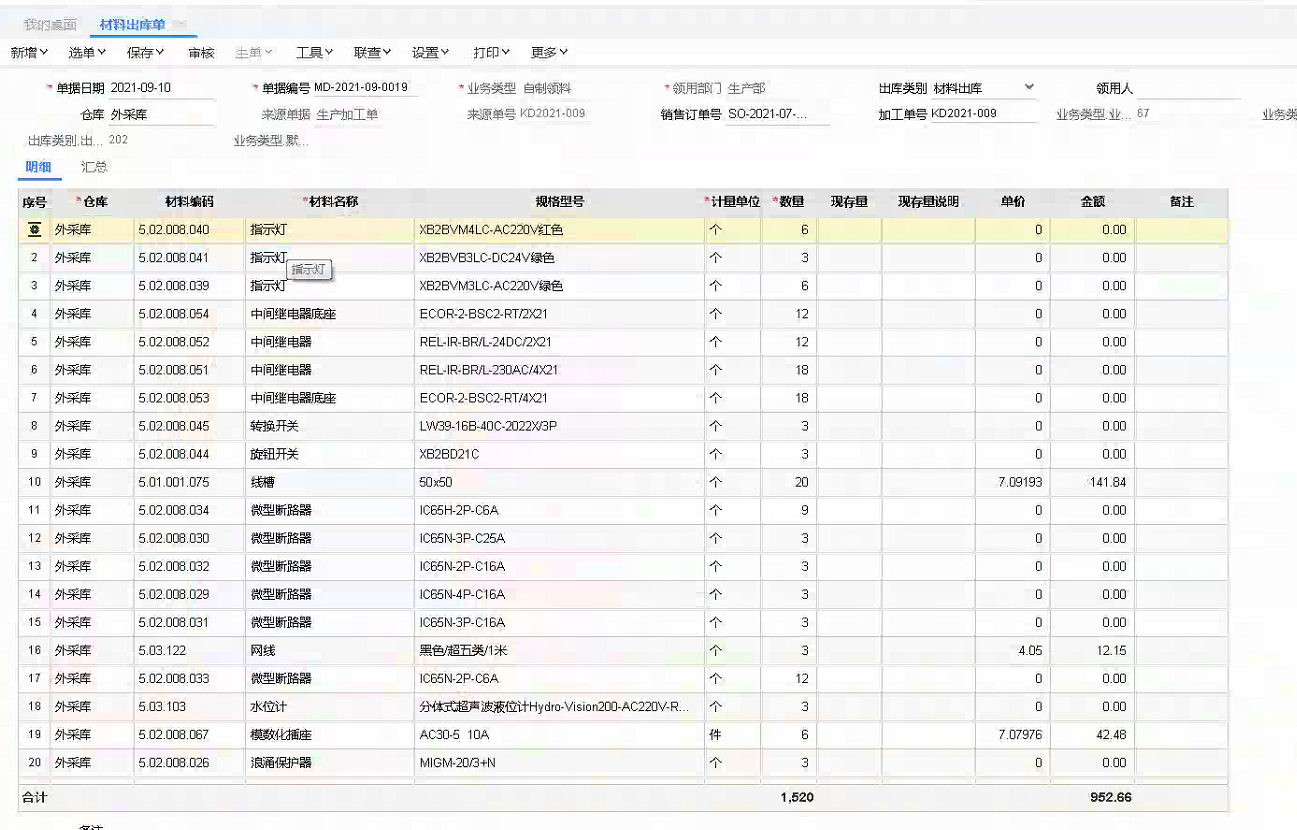This screenshot has height=830, width=1297.
Task: Open the 工具 dropdown menu
Action: [x=316, y=53]
